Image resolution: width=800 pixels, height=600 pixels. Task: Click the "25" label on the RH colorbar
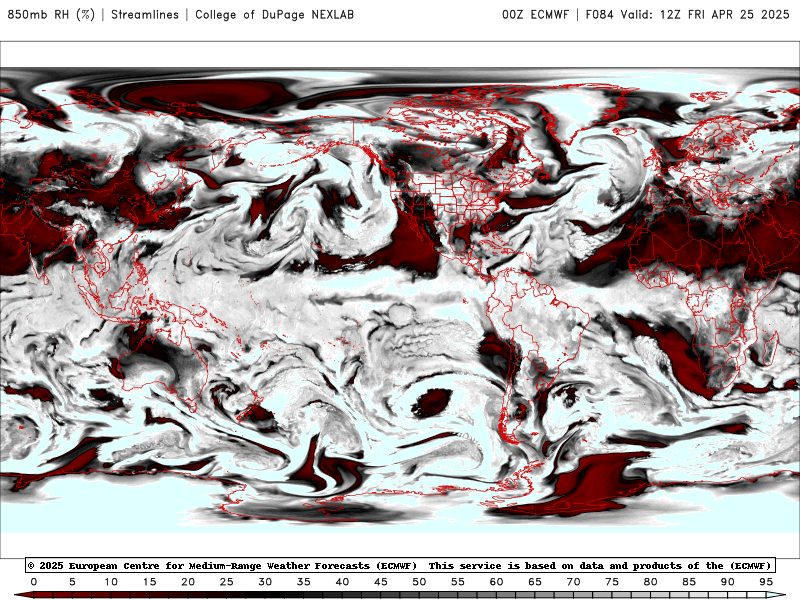click(x=227, y=582)
